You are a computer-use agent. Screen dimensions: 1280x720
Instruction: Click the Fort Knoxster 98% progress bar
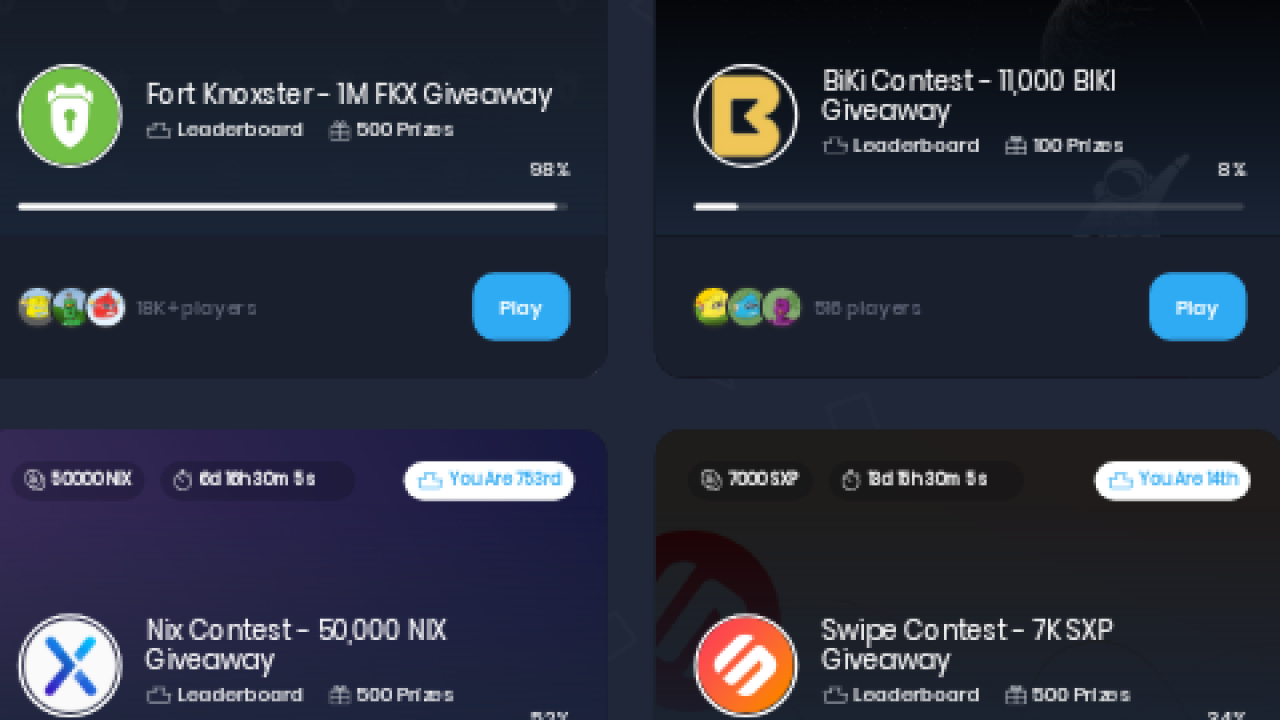tap(293, 207)
